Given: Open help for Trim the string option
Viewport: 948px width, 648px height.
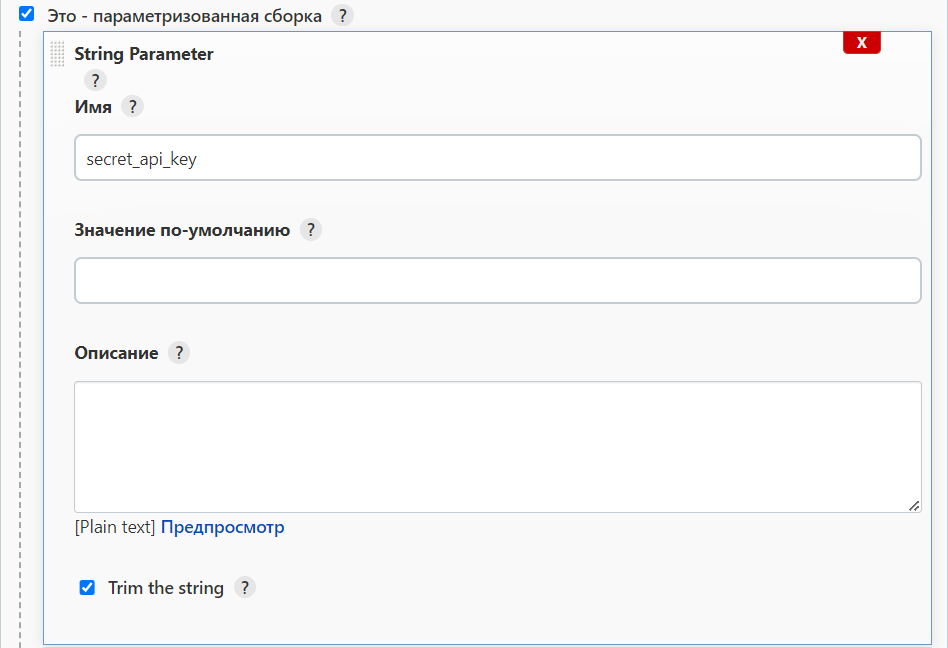Looking at the screenshot, I should point(244,587).
